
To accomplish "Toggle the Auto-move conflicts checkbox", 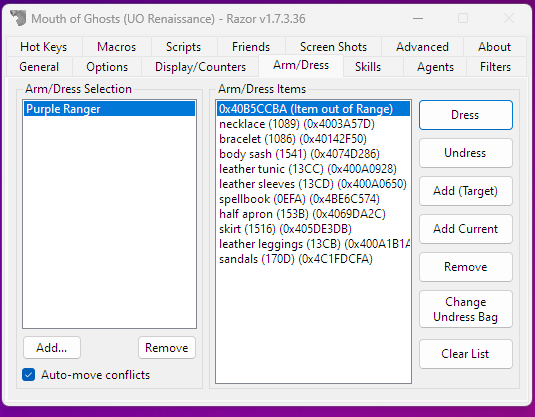I will (x=29, y=375).
